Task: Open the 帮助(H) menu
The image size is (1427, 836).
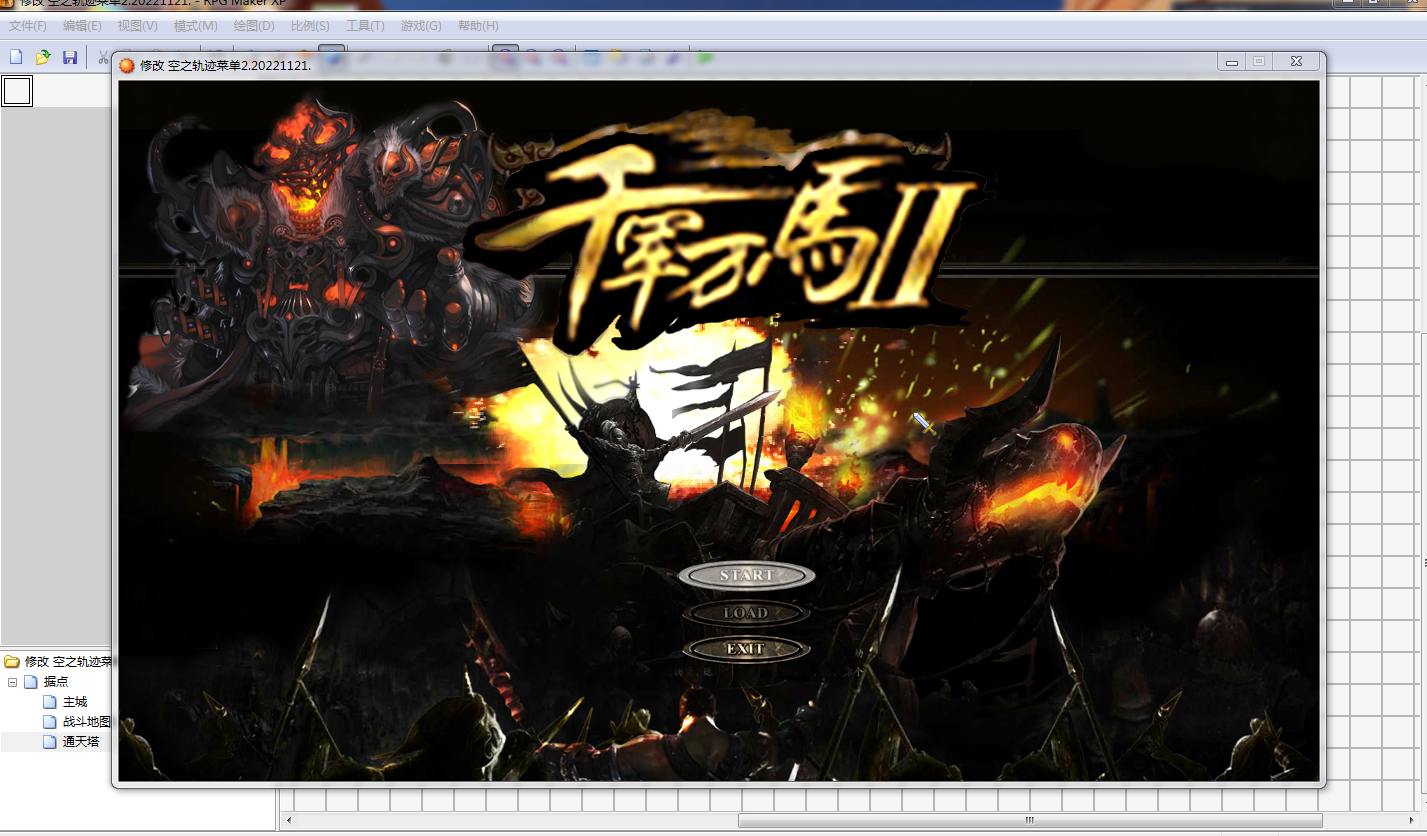Action: tap(478, 26)
